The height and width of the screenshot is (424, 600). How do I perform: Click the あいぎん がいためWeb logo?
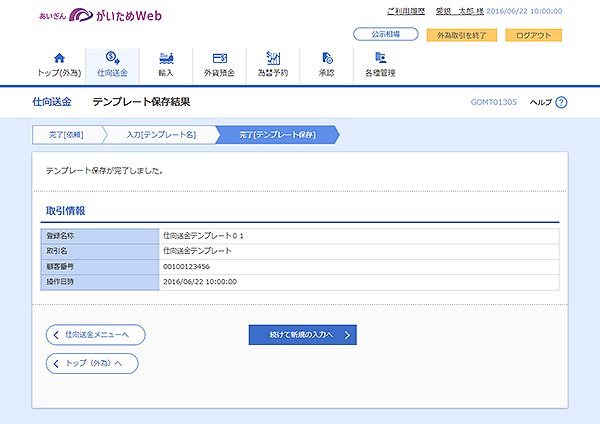[100, 15]
